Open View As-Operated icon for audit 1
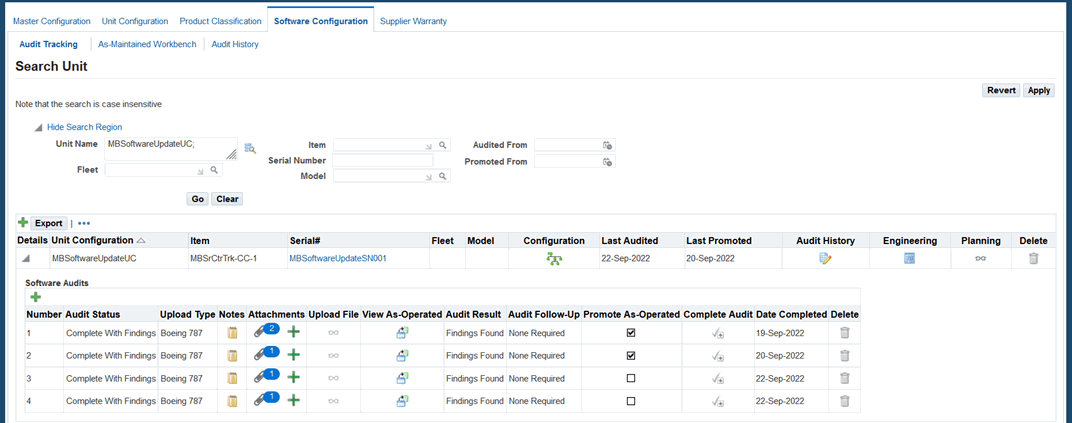 point(402,333)
